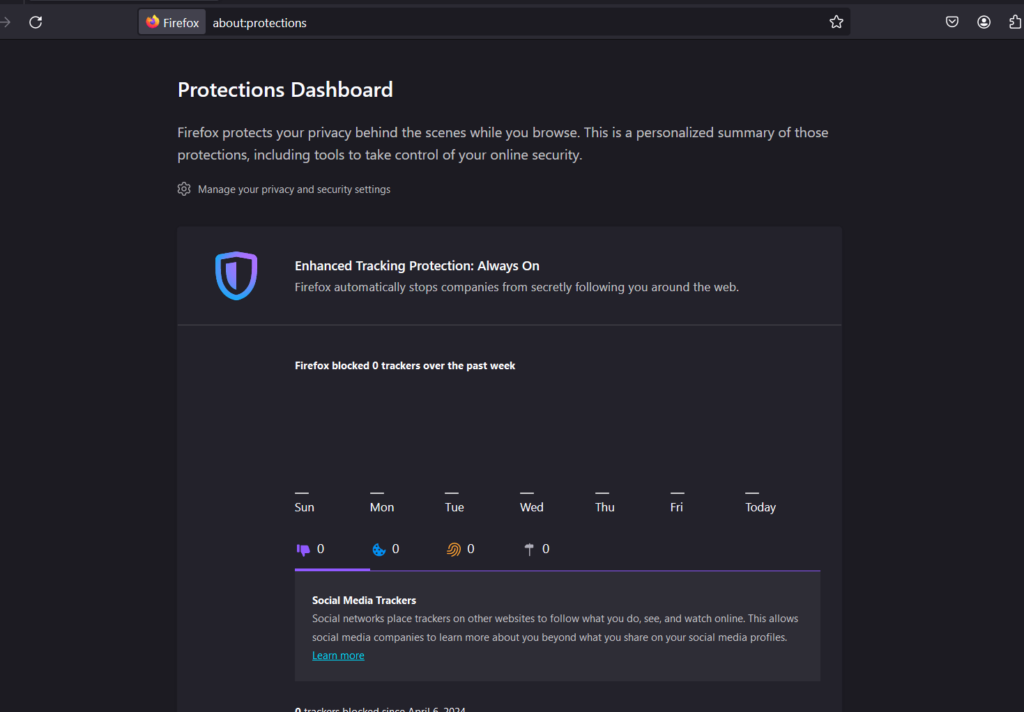Open the Learn more link

[338, 656]
